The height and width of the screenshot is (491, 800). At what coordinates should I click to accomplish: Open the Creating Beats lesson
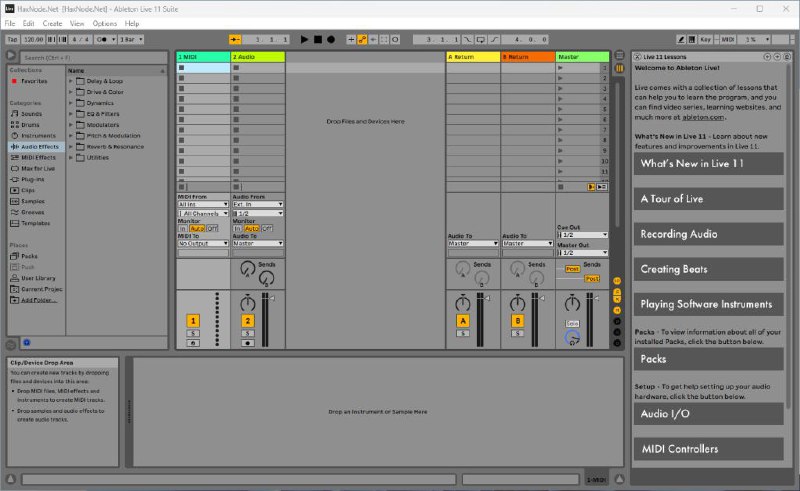click(x=709, y=269)
